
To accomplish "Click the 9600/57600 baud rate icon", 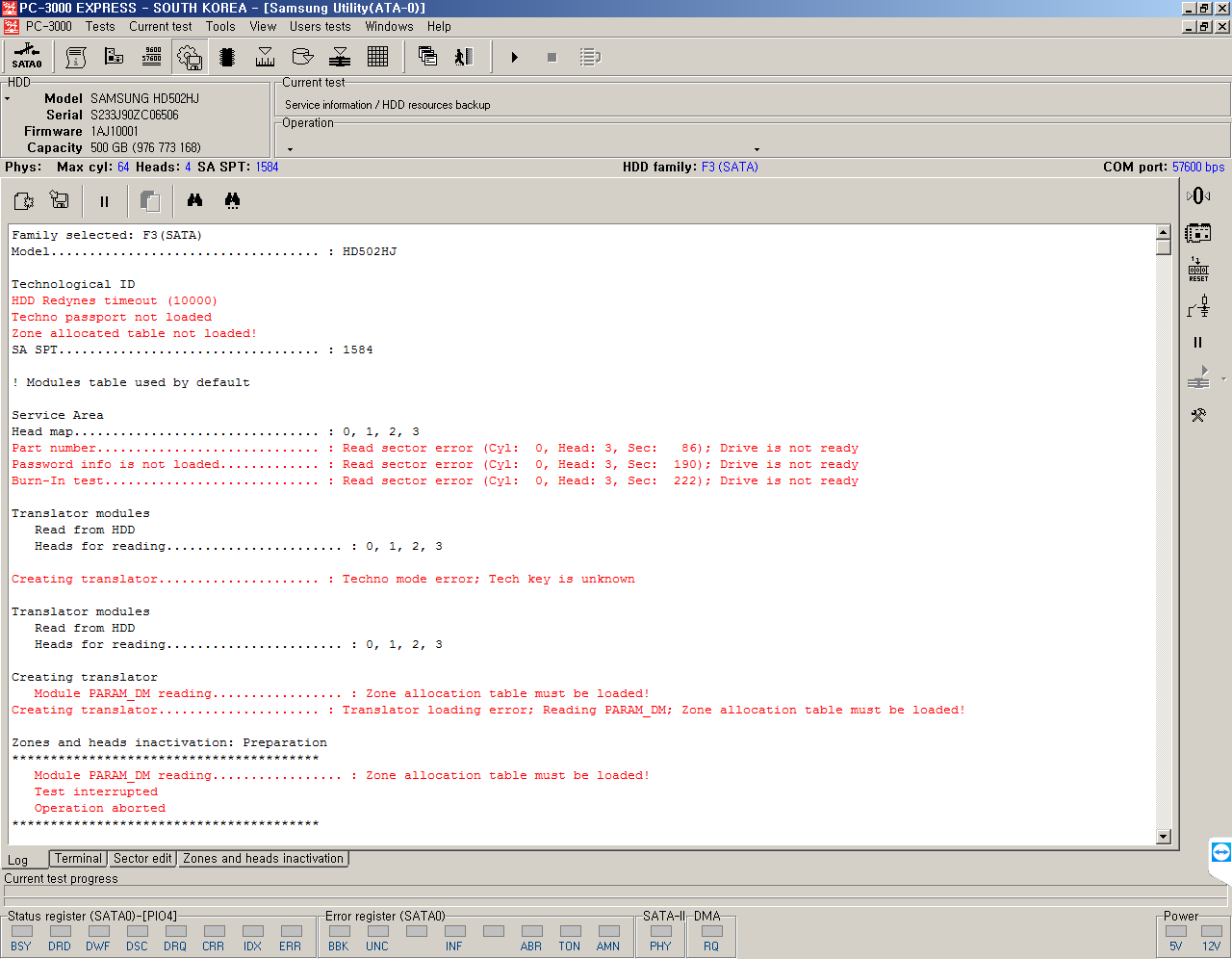I will (x=152, y=57).
